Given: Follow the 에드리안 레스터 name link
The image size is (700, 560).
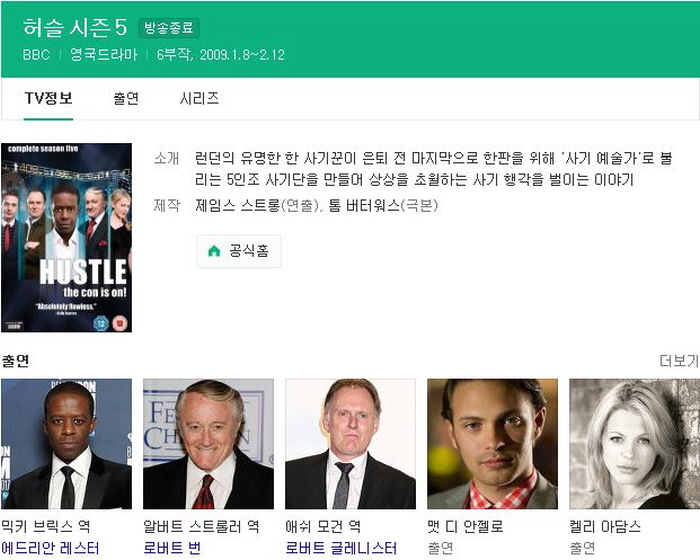Looking at the screenshot, I should coord(50,548).
